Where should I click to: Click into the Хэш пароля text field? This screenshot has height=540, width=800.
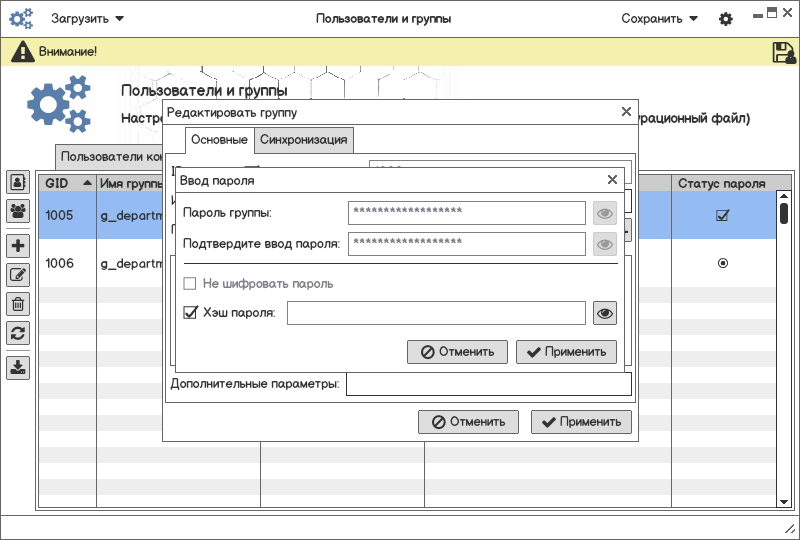(x=436, y=313)
